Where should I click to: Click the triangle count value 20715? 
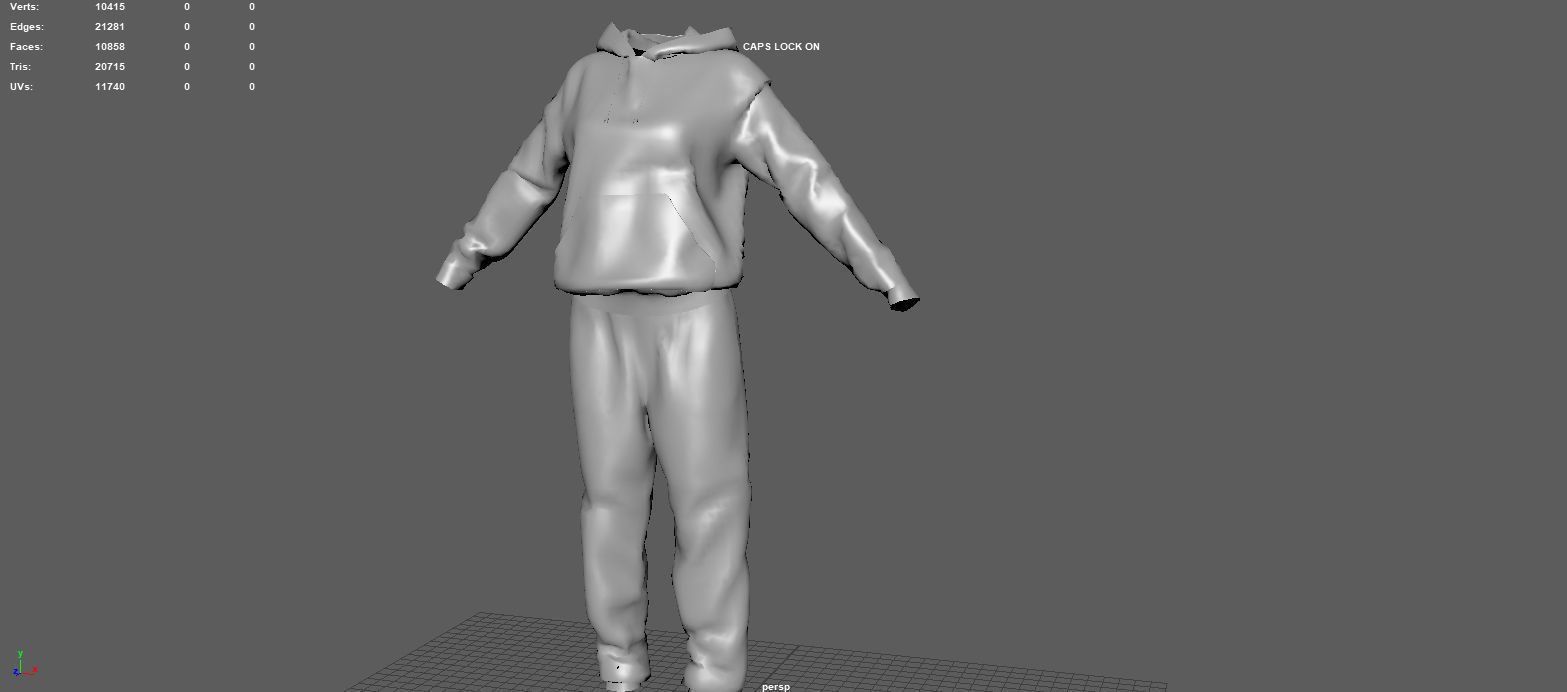[110, 67]
